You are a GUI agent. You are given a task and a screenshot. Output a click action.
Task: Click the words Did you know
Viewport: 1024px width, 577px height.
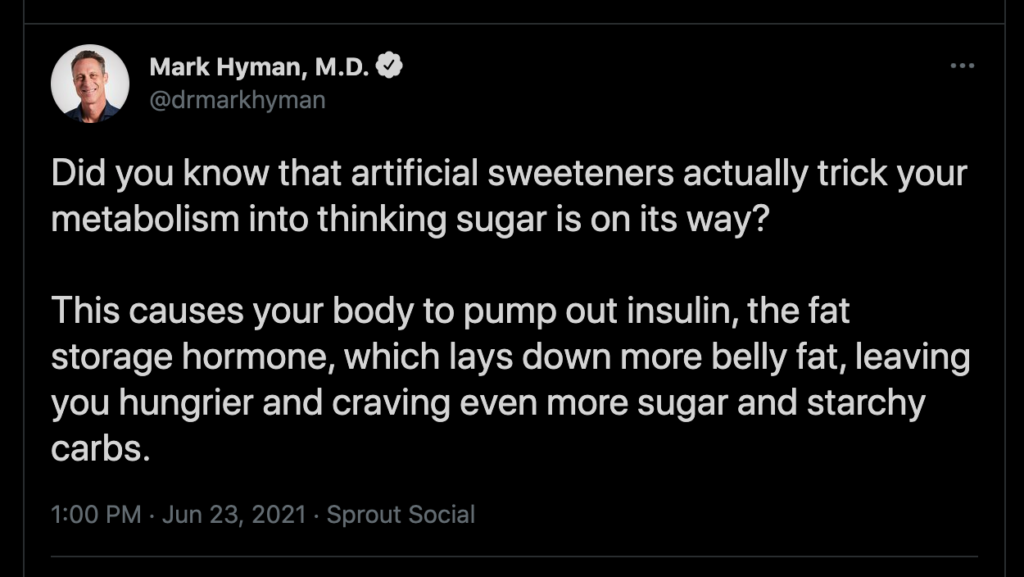point(159,174)
